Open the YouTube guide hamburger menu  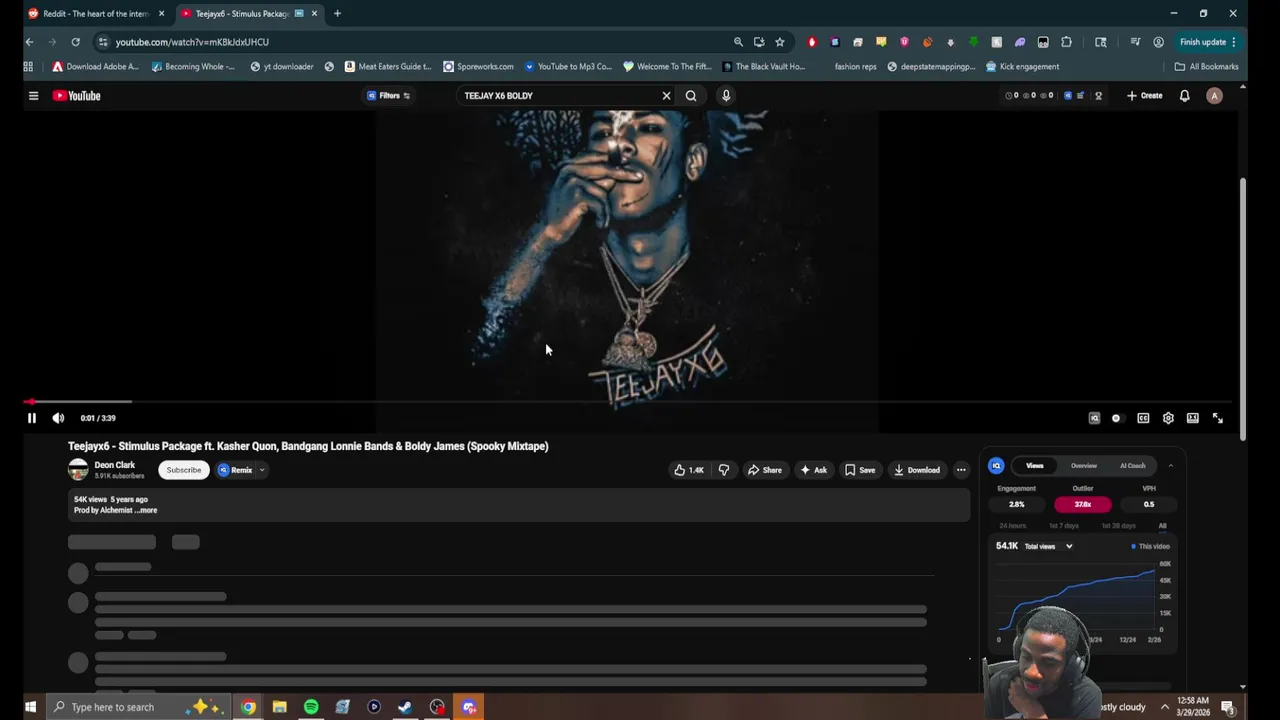tap(33, 96)
